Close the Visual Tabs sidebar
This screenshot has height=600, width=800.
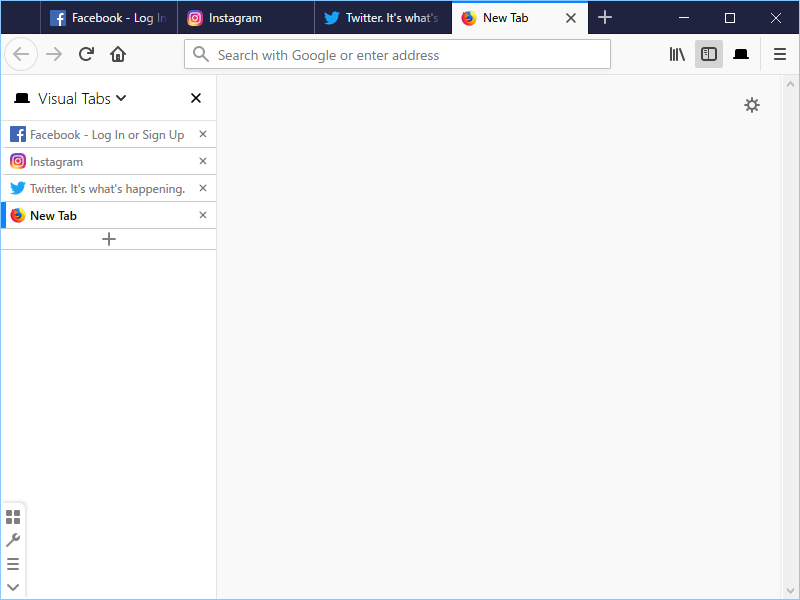tap(195, 98)
